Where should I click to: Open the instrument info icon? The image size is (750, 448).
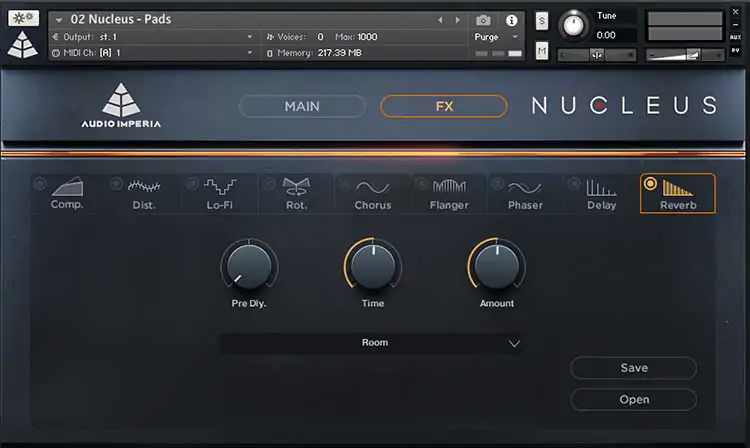511,20
